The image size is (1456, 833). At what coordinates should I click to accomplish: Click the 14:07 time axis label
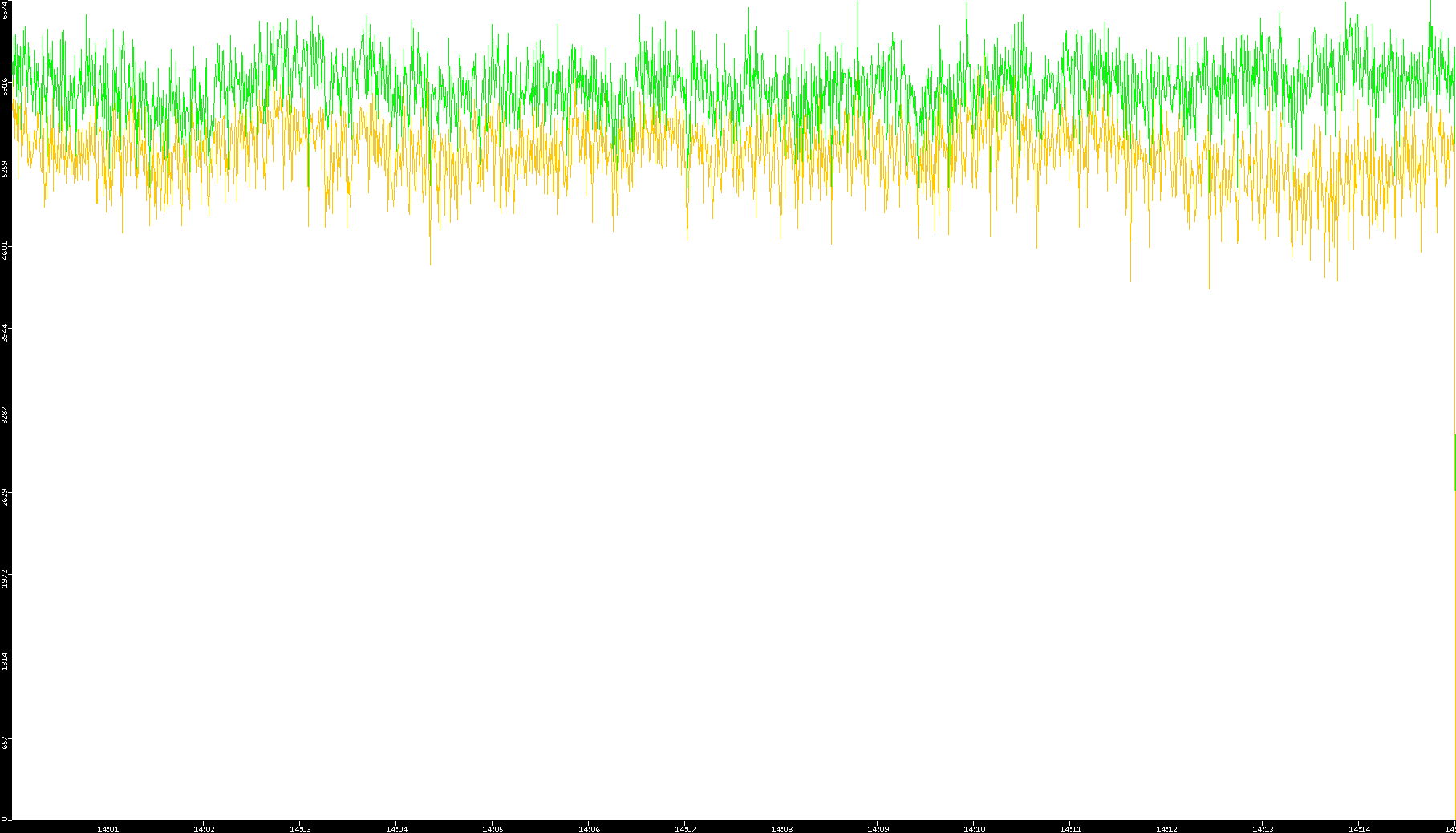(x=685, y=829)
